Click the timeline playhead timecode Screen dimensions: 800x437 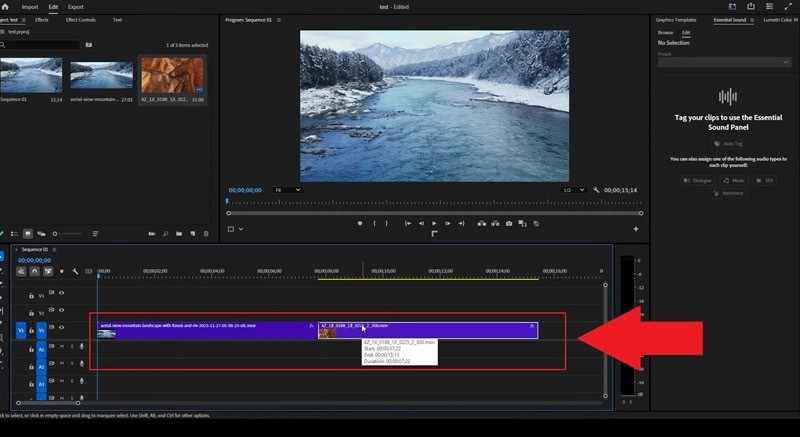[35, 261]
